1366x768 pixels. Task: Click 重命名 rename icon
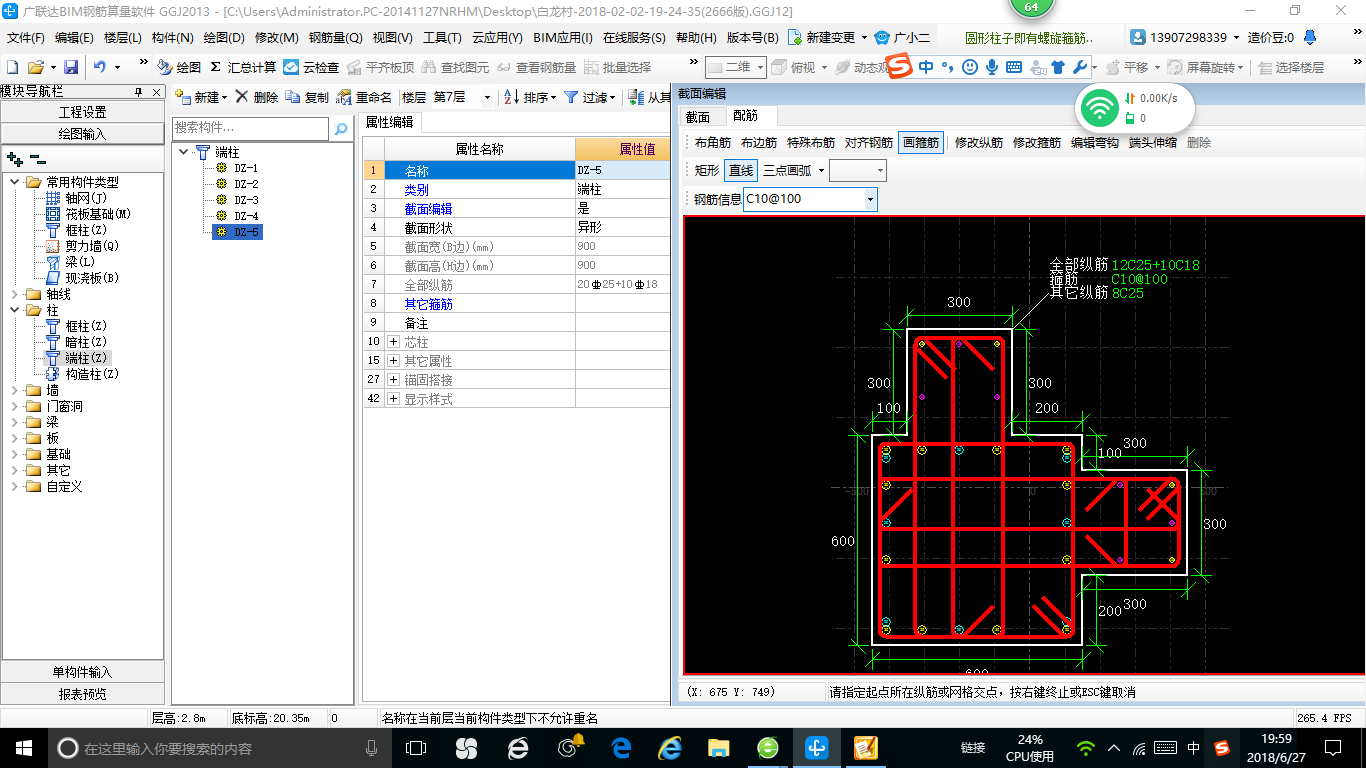click(344, 97)
